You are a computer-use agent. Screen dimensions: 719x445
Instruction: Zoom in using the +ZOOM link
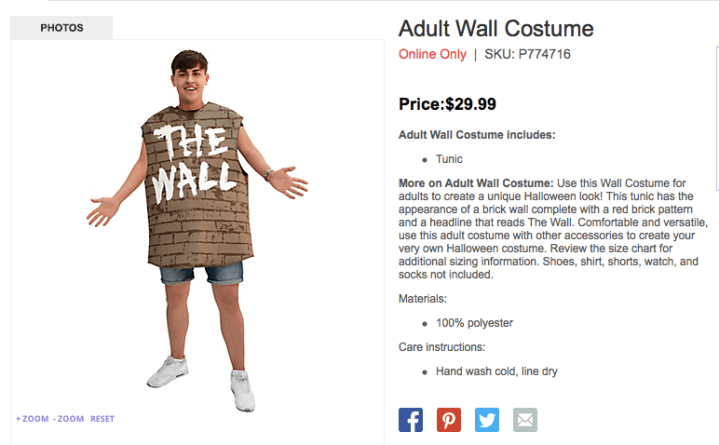pyautogui.click(x=32, y=419)
